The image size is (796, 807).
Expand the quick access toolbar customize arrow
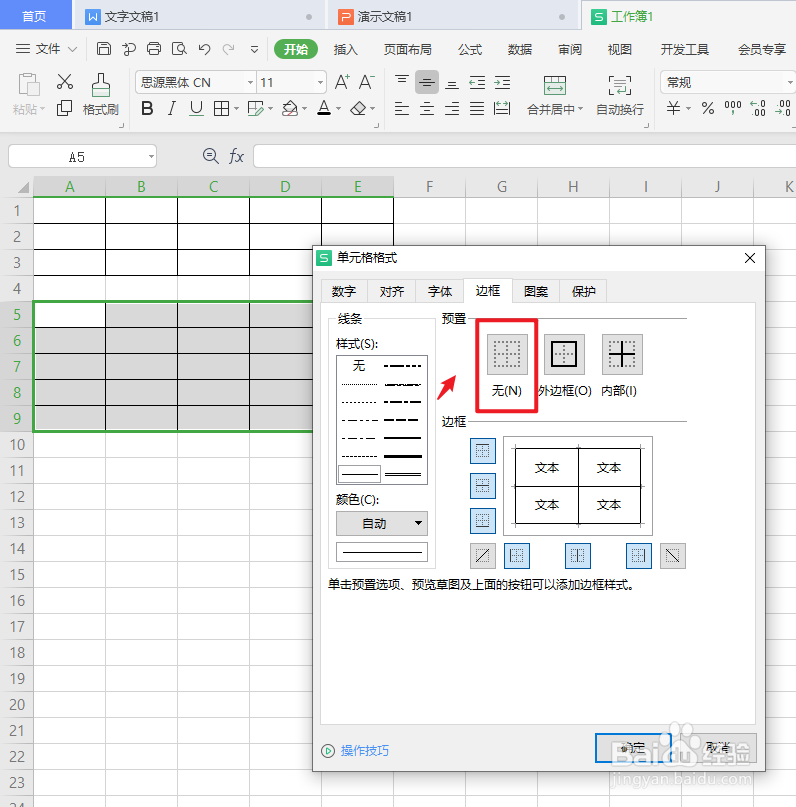click(x=254, y=49)
